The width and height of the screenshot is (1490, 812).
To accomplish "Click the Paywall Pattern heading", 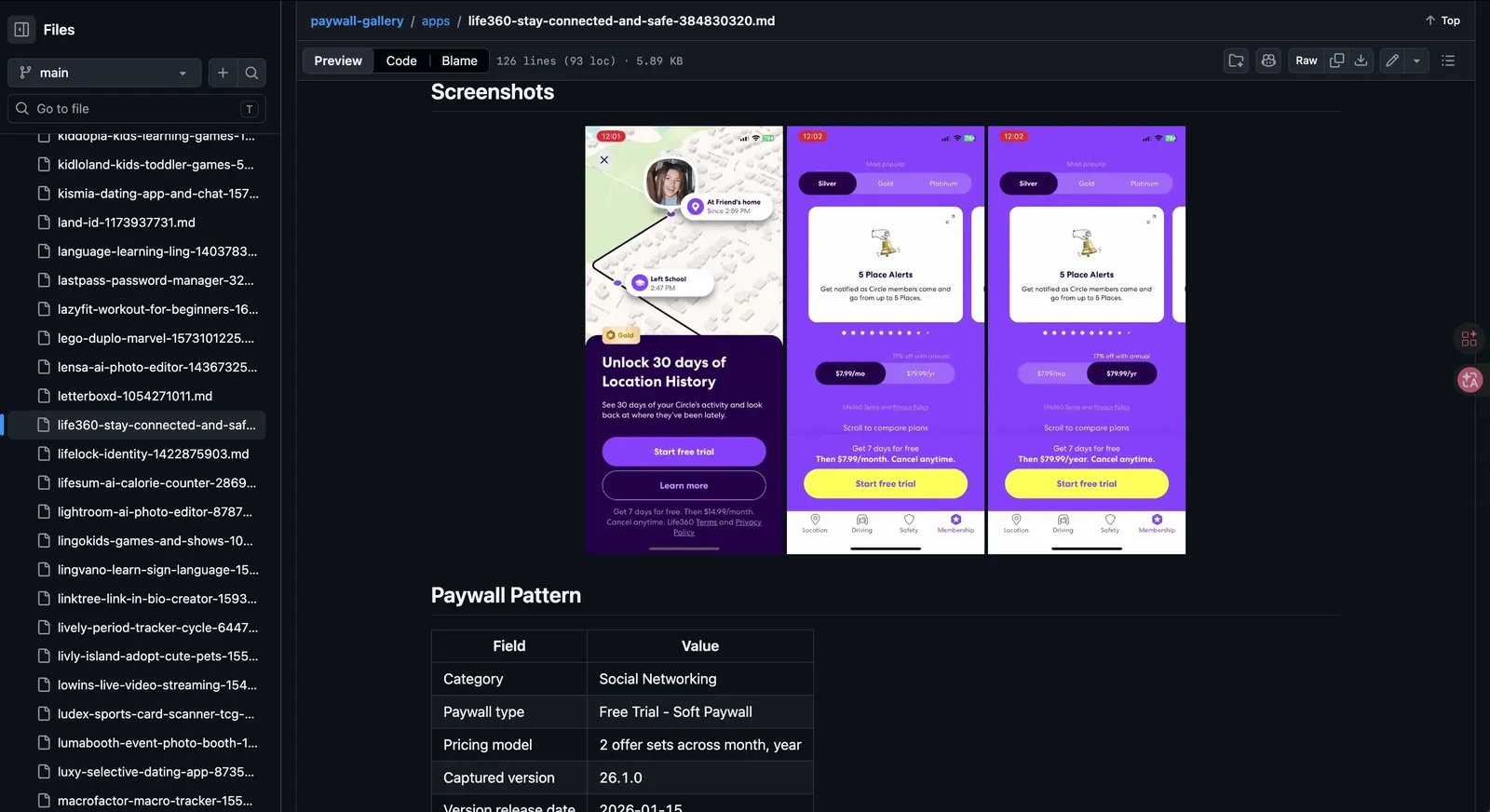I will pos(506,596).
